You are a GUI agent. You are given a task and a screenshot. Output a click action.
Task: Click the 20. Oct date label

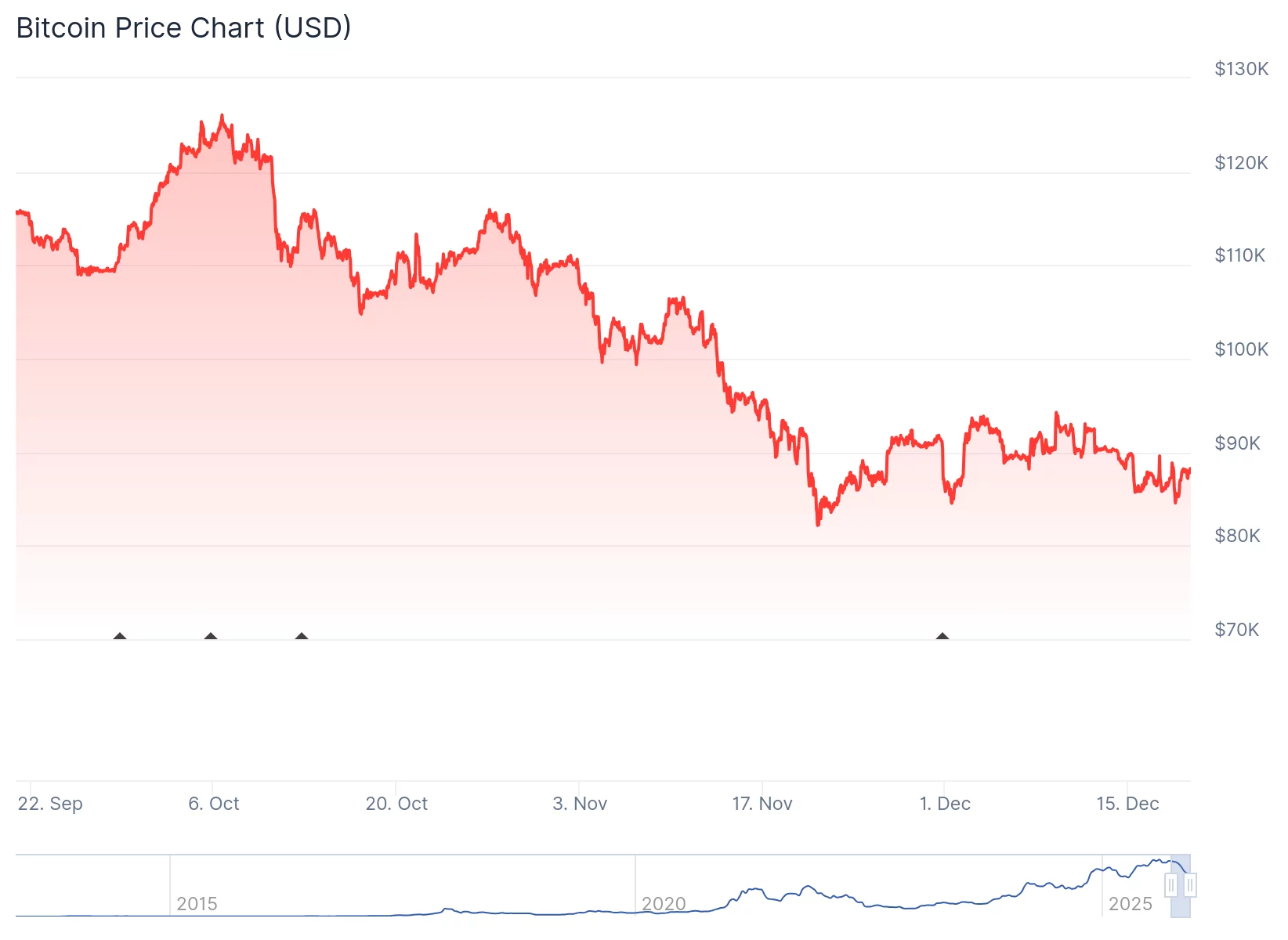click(396, 804)
